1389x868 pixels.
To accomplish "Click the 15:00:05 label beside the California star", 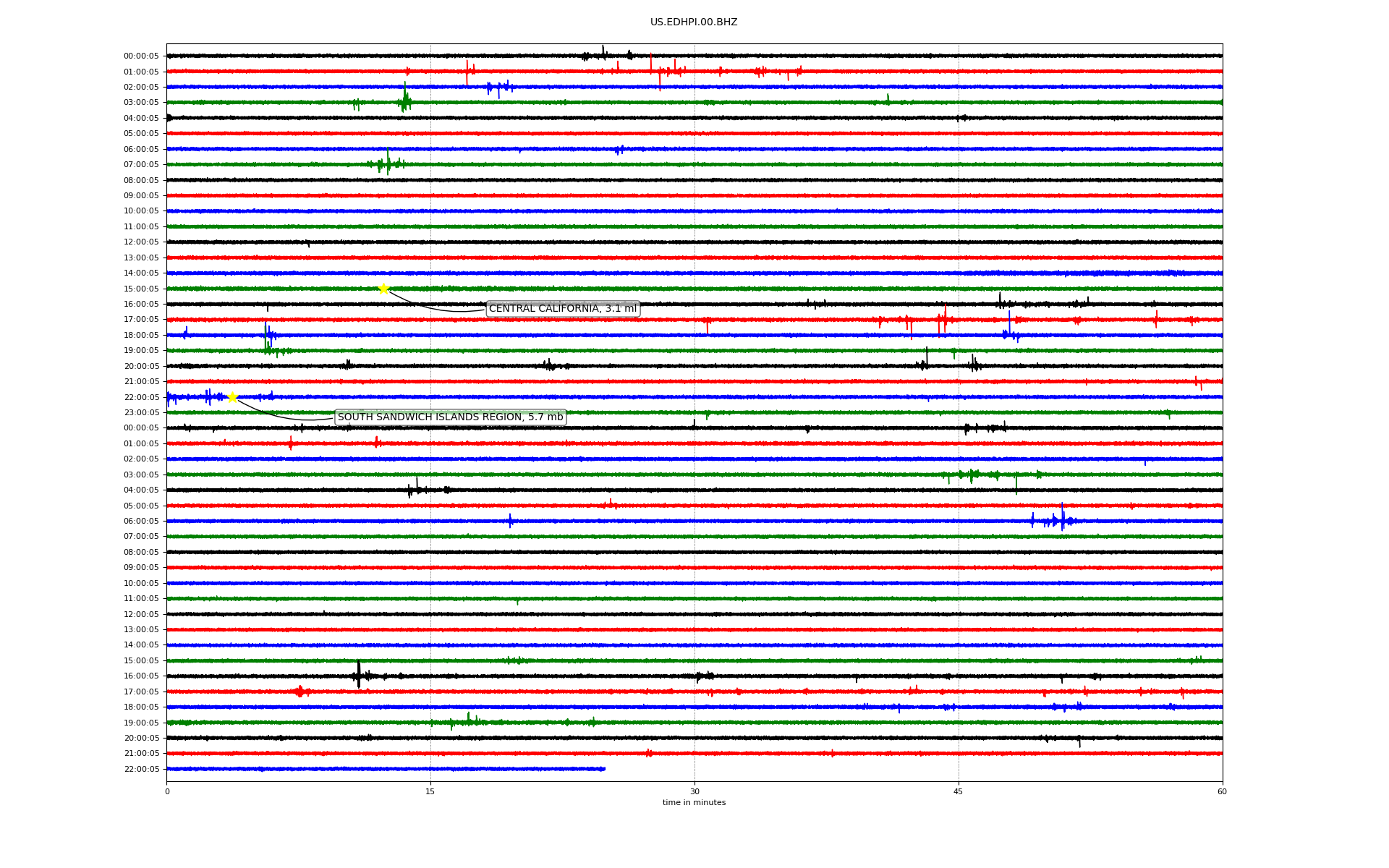I will point(141,289).
